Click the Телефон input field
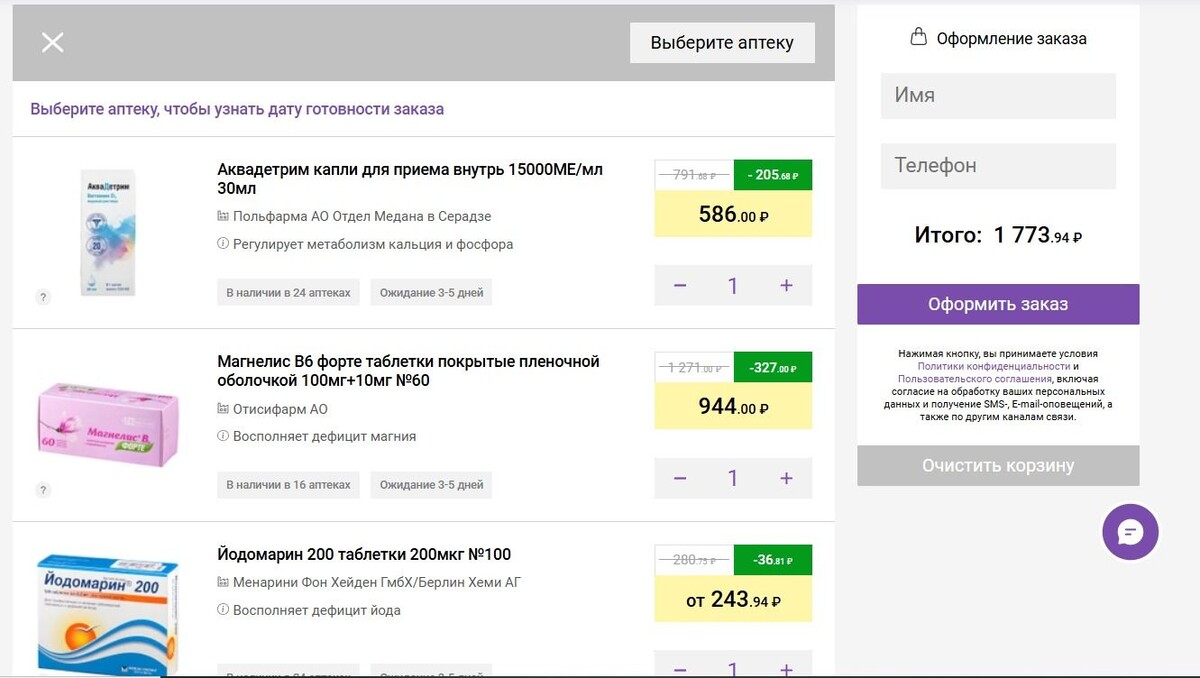This screenshot has width=1200, height=678. coord(997,165)
